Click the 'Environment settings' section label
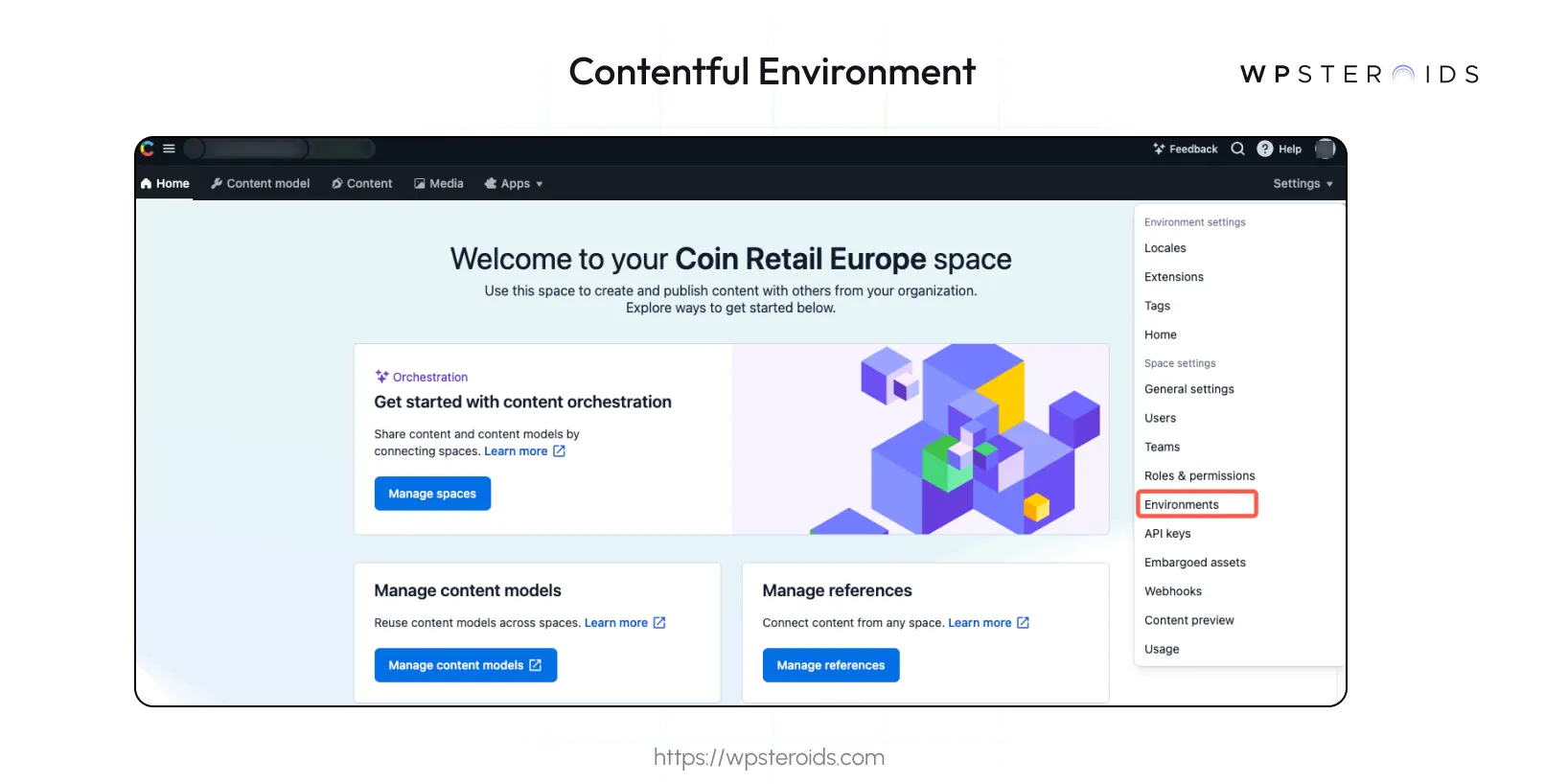Screen dimensions: 1545x784 [x=1194, y=222]
